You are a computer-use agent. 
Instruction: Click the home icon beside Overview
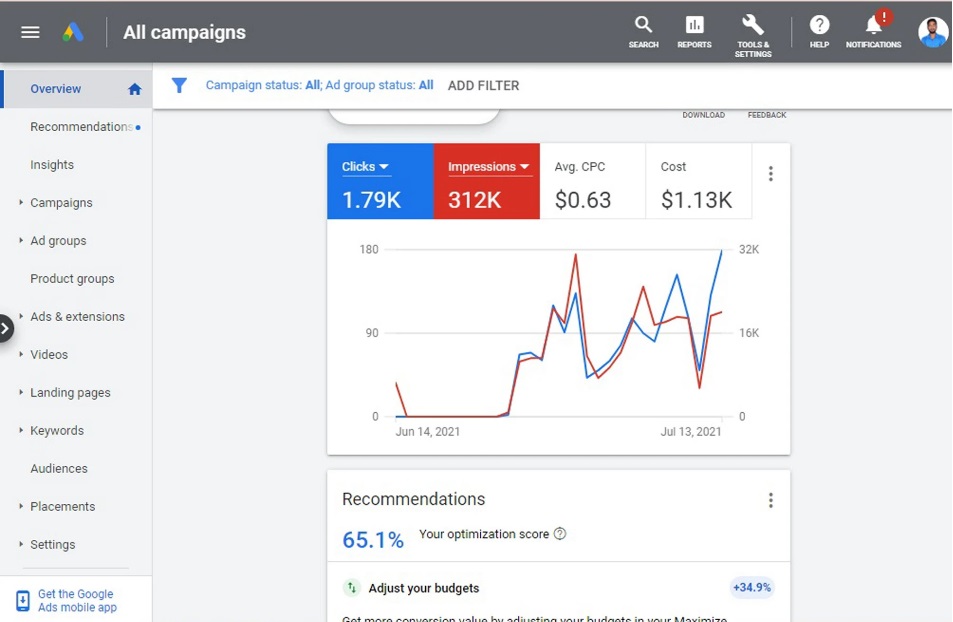(134, 88)
